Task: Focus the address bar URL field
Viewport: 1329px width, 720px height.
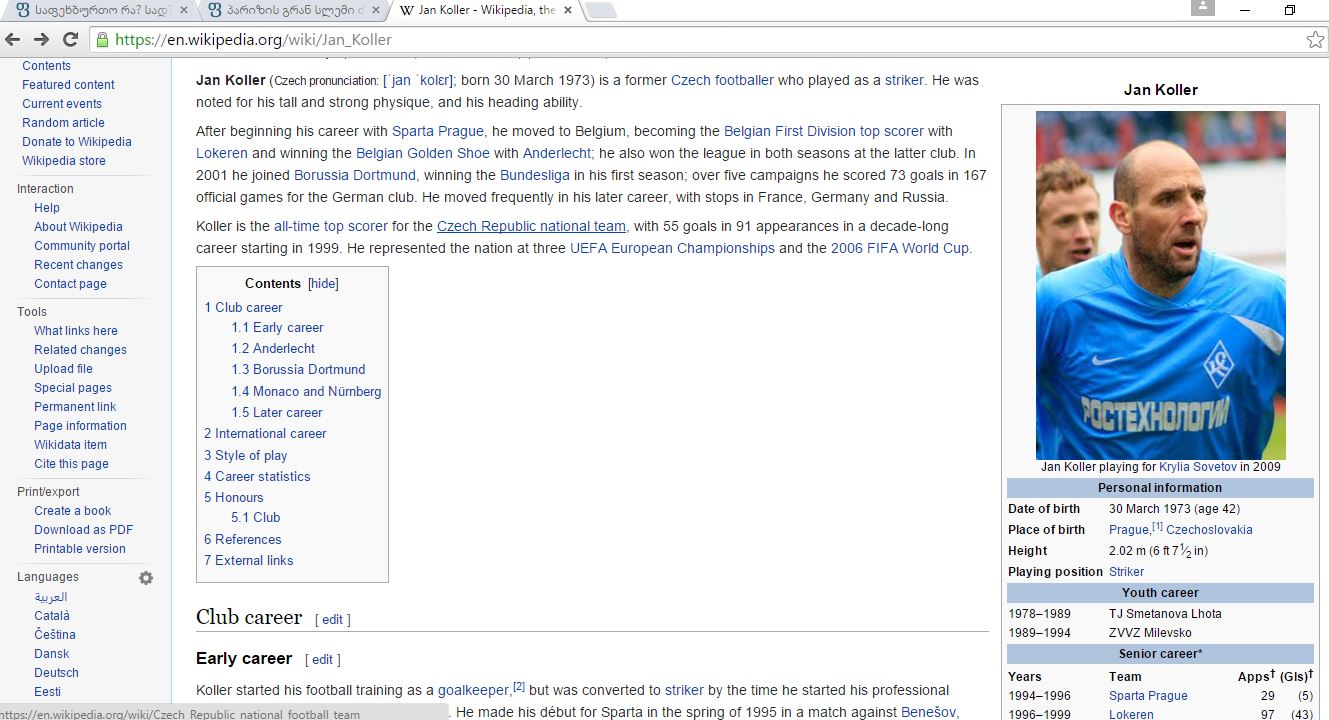Action: 700,40
